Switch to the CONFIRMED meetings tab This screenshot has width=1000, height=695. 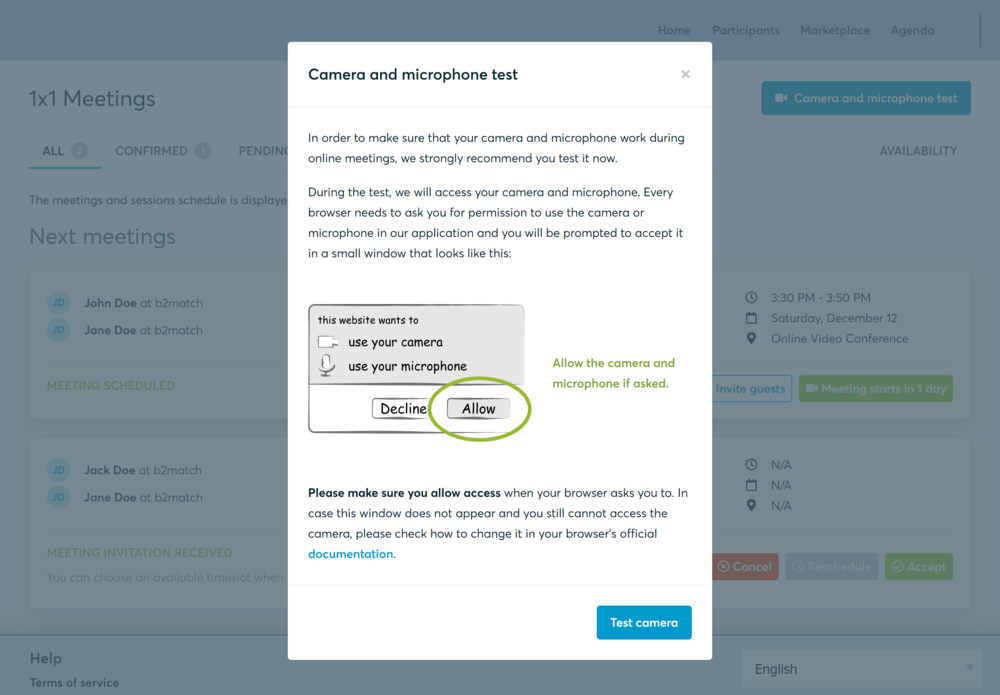151,151
